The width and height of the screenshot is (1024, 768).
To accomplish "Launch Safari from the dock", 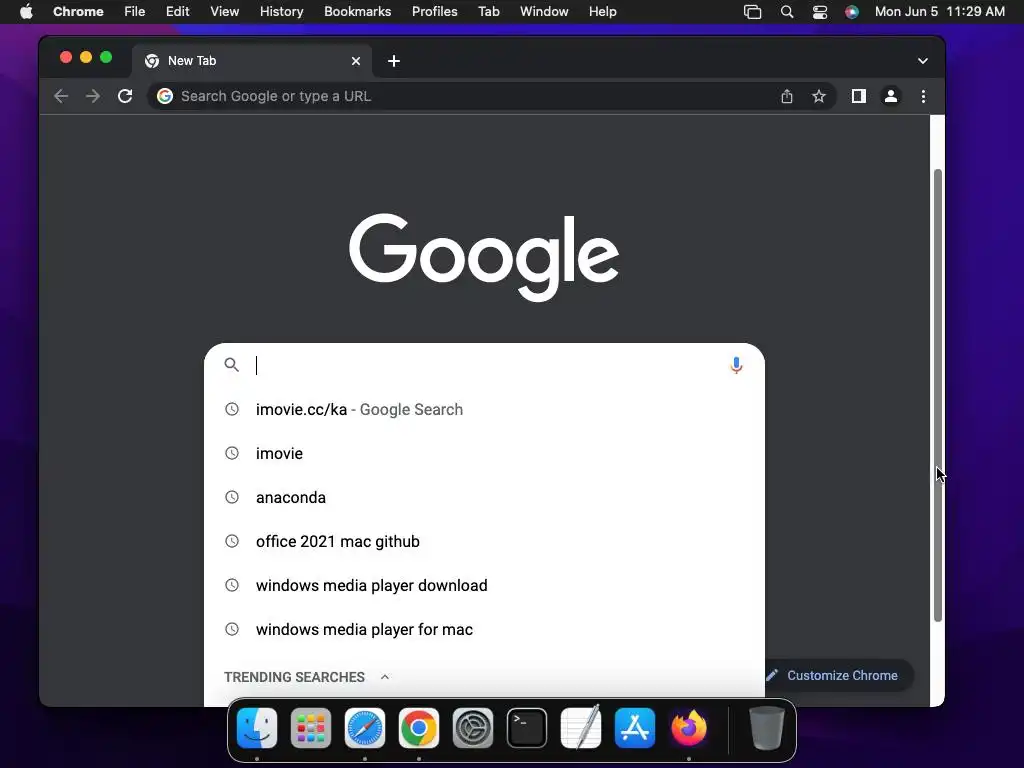I will [364, 728].
